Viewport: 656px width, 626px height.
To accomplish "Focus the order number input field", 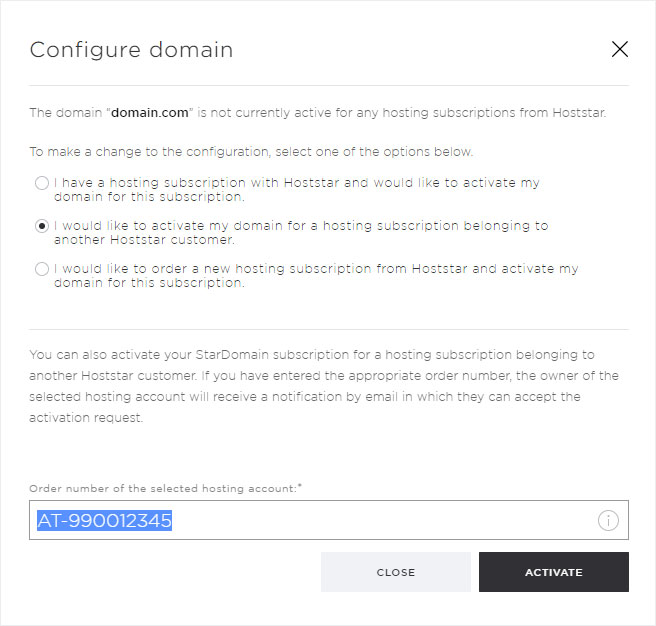I will (328, 520).
